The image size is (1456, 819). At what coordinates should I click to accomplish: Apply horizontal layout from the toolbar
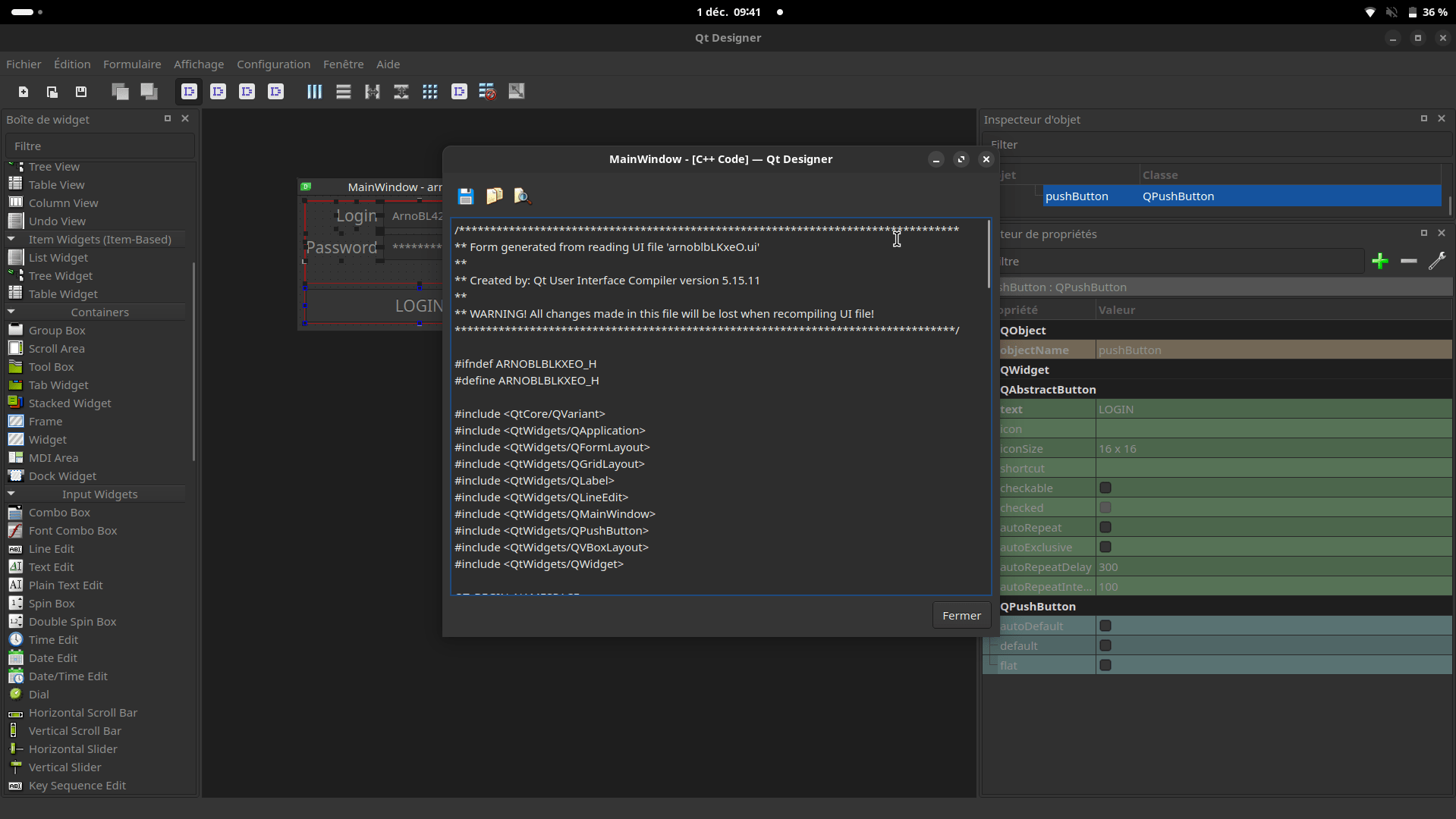315,92
